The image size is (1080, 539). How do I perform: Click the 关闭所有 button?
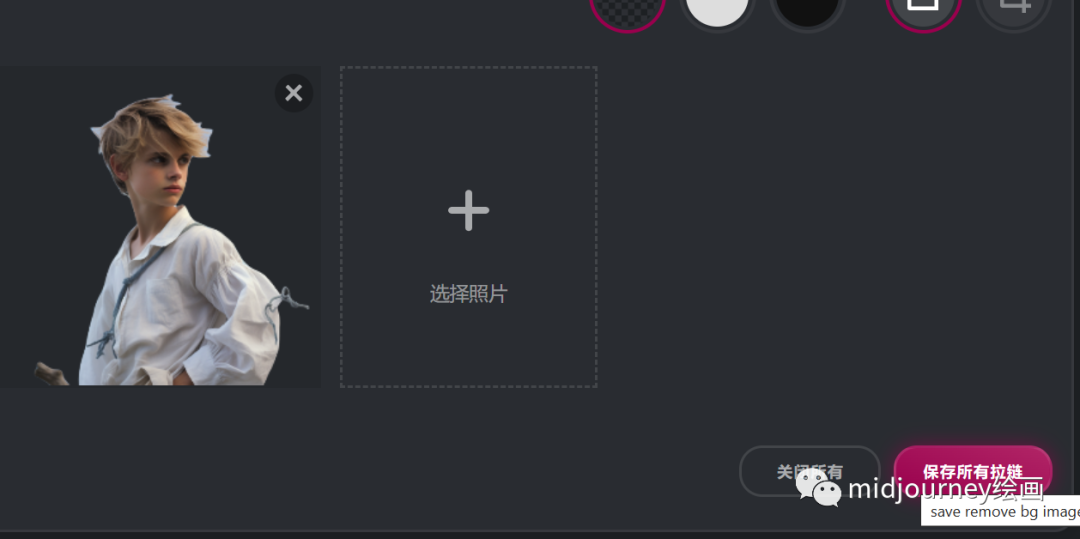(810, 472)
